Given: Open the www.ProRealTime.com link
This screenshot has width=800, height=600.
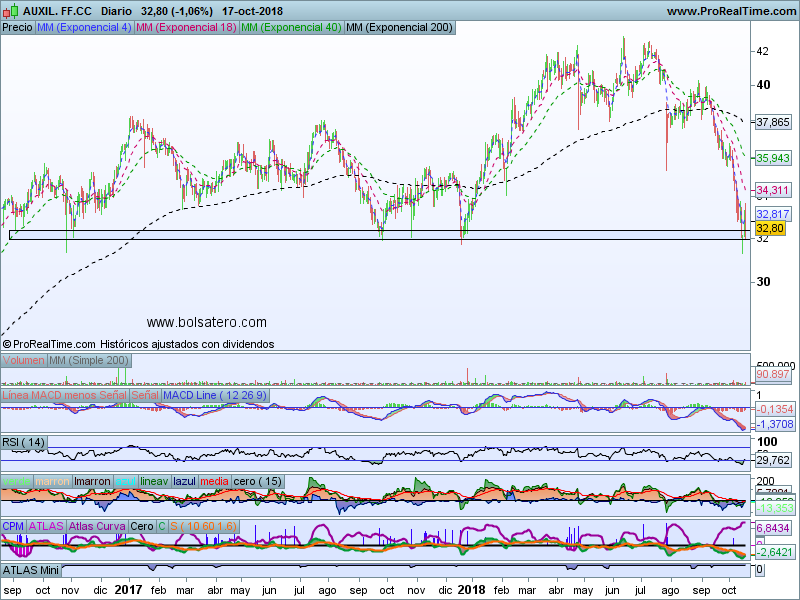Looking at the screenshot, I should (x=729, y=11).
